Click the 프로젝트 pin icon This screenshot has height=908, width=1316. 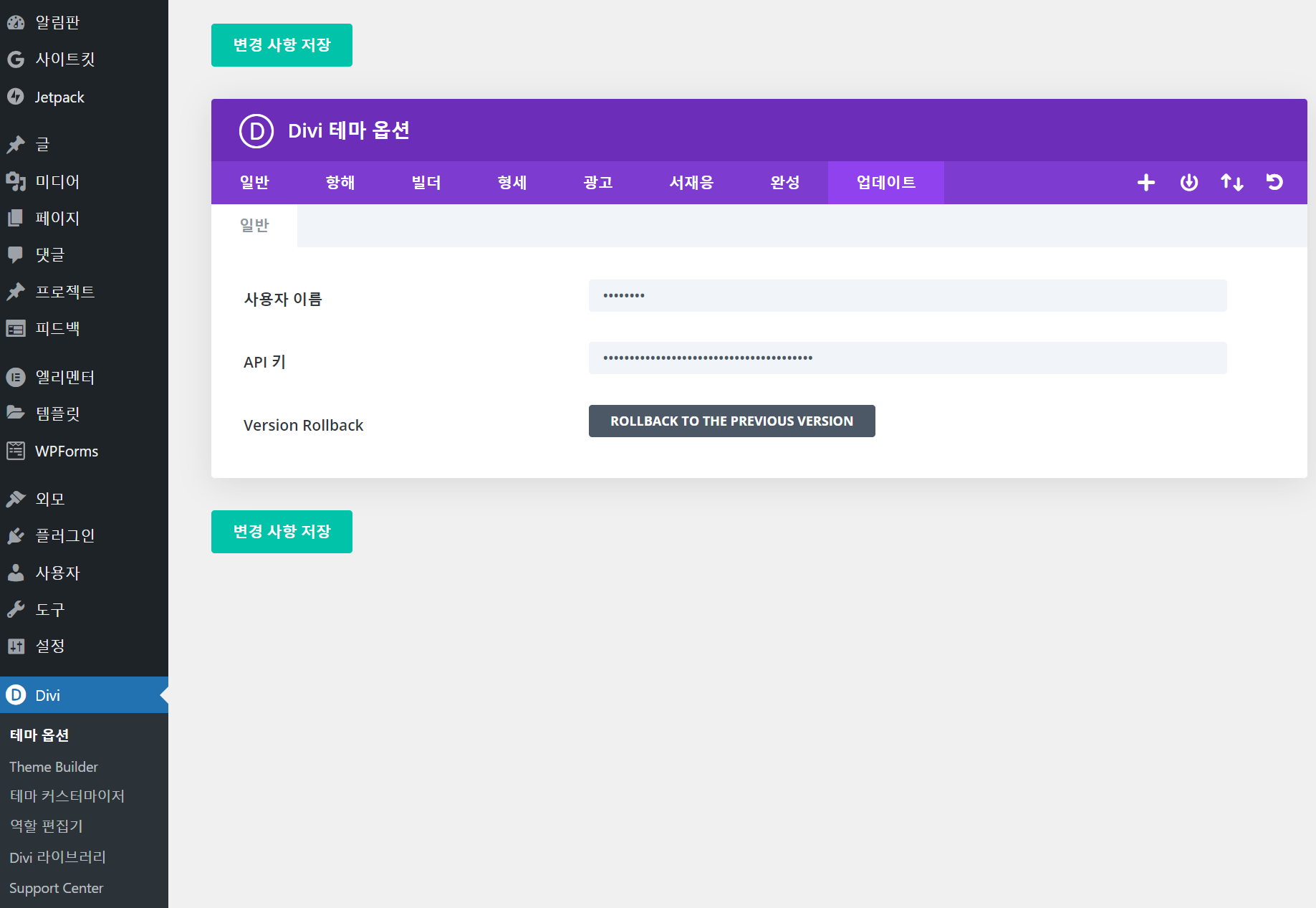(16, 292)
